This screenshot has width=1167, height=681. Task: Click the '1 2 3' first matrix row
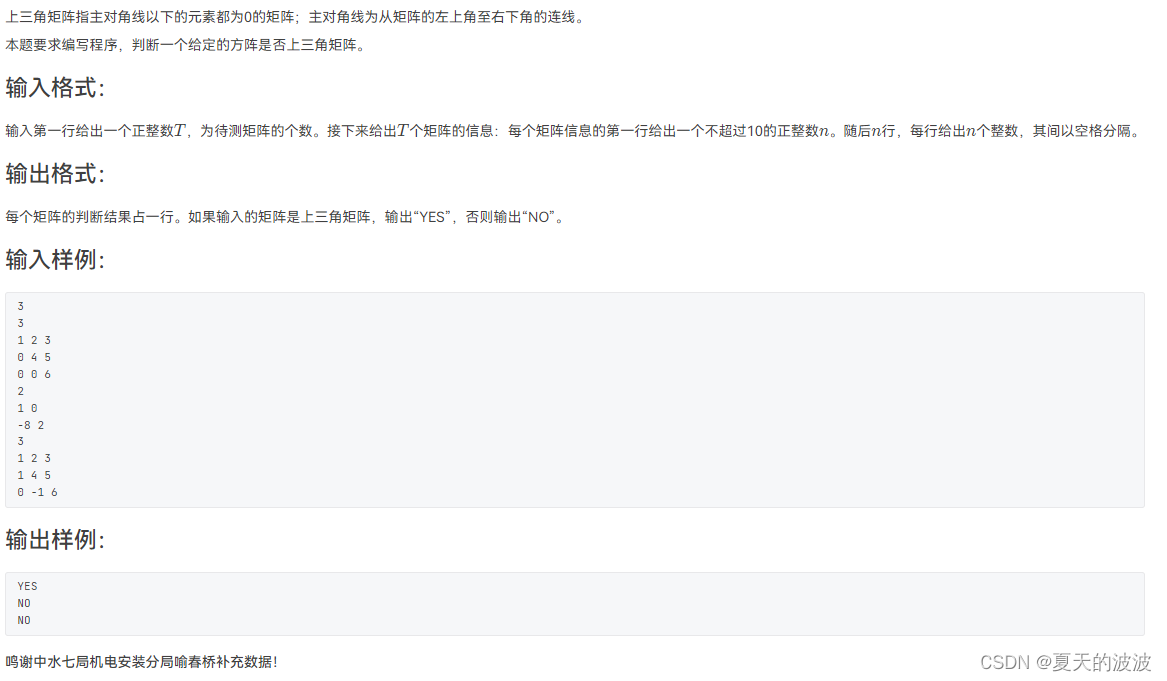coord(34,340)
